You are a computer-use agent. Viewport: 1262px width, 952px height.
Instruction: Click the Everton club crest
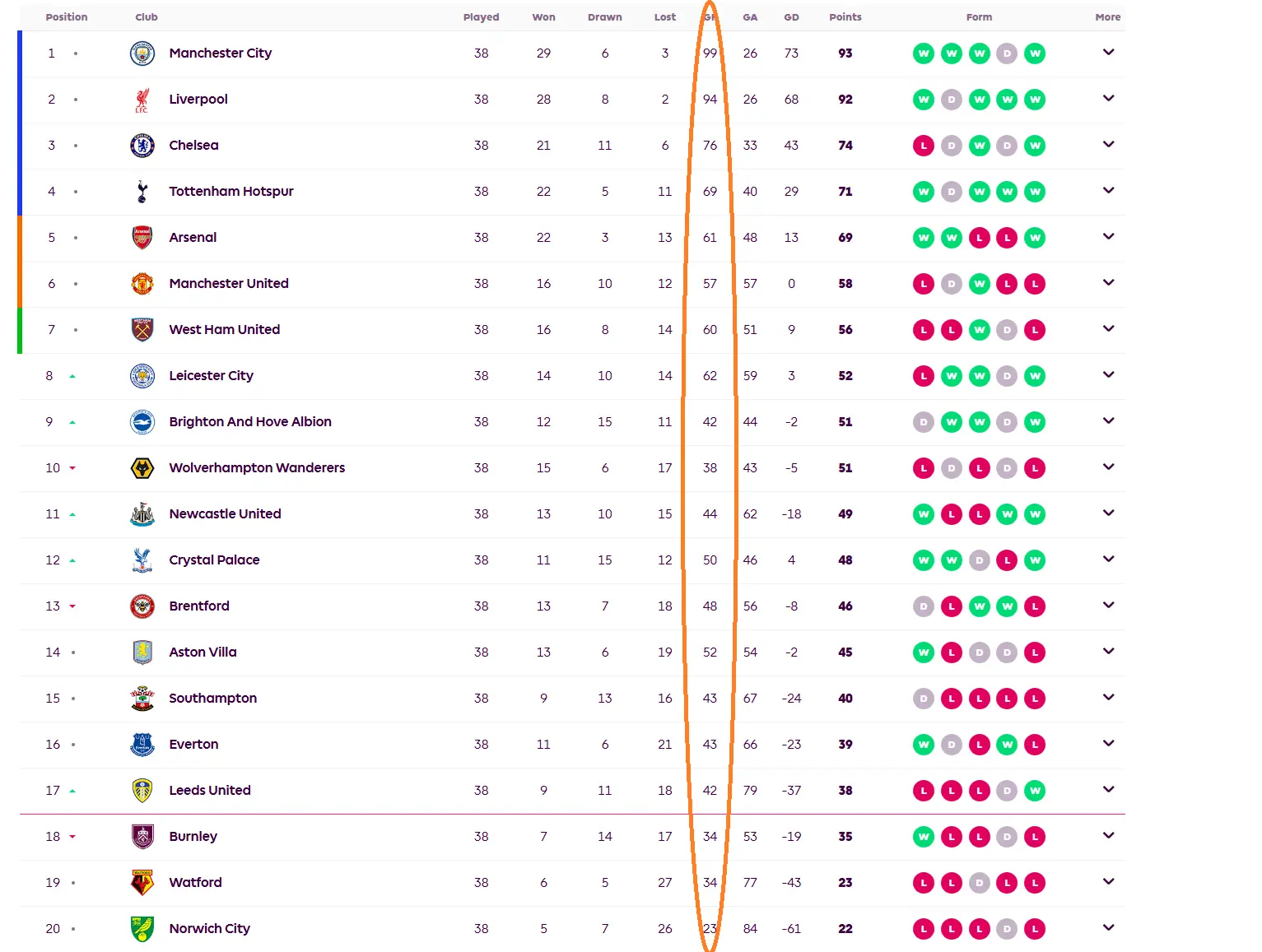[x=142, y=745]
